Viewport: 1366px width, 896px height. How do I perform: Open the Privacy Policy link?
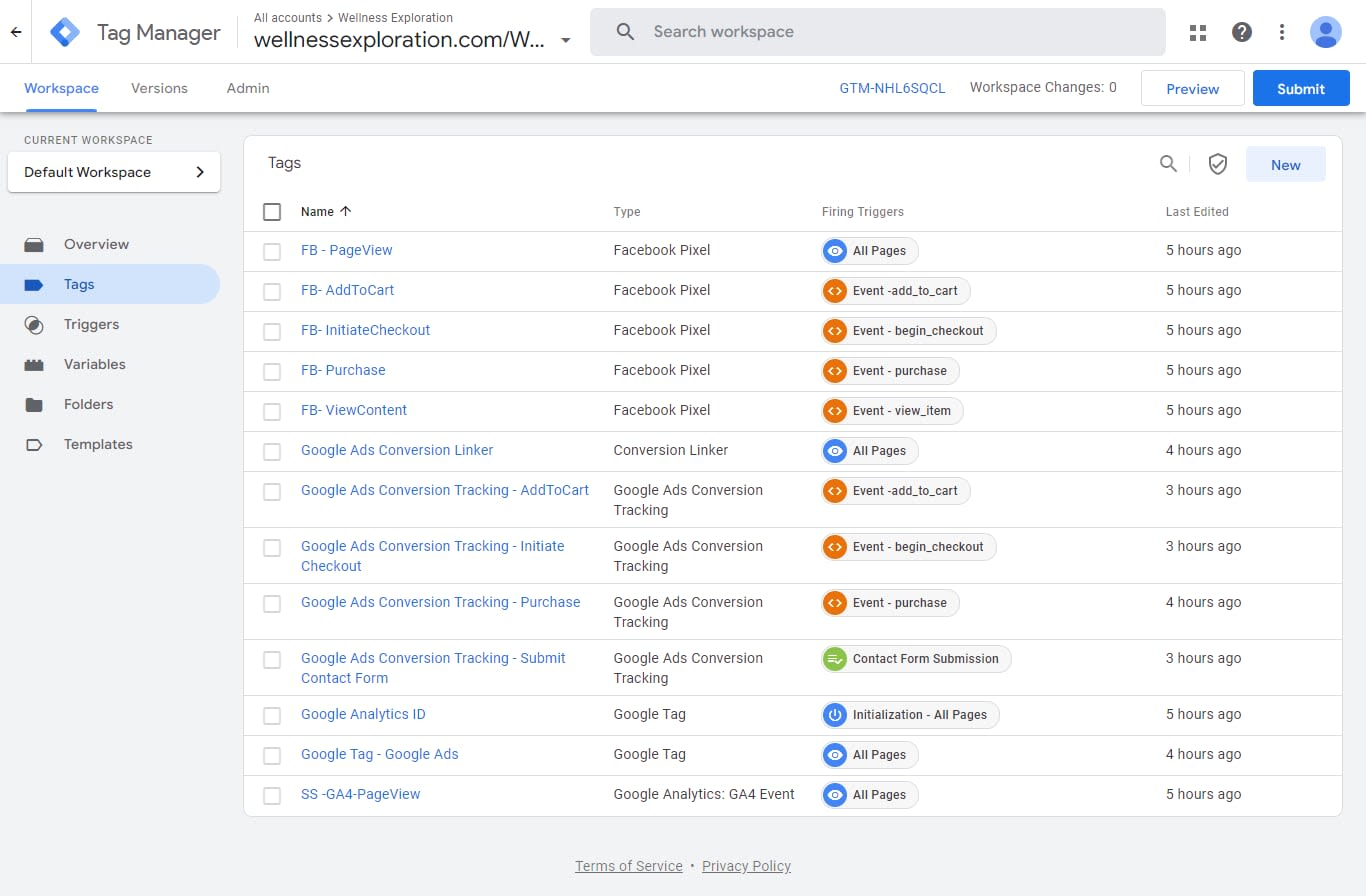(746, 866)
